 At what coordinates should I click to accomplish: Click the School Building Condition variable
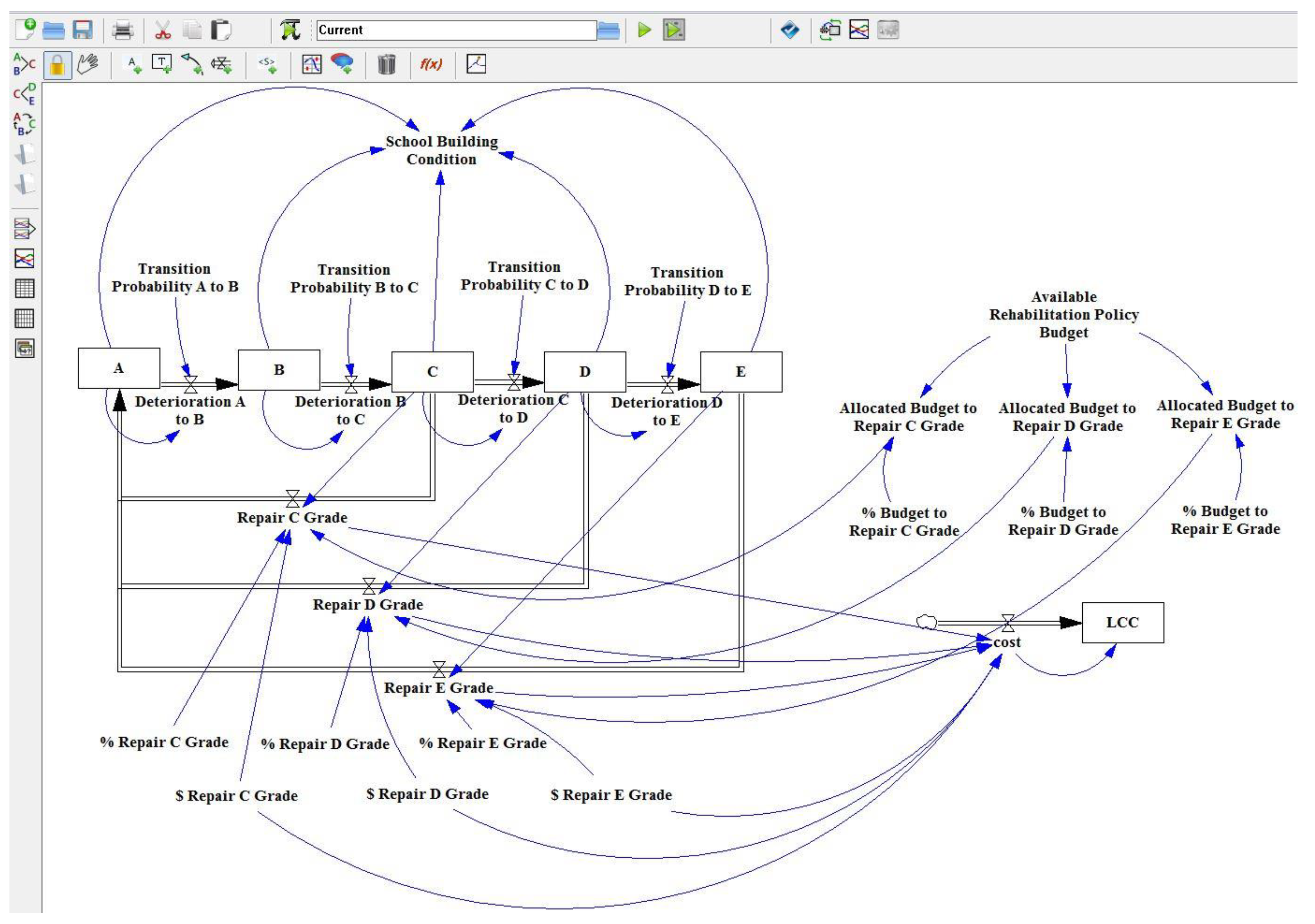441,150
